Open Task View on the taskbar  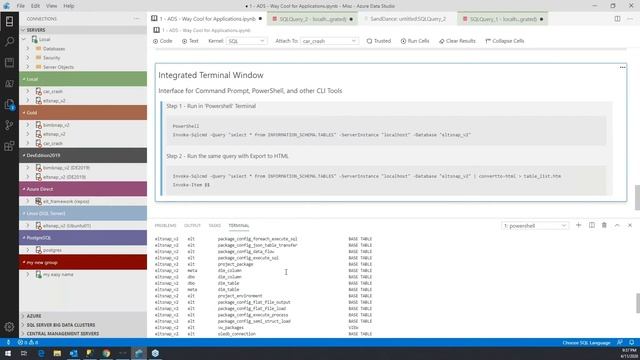pos(24,353)
